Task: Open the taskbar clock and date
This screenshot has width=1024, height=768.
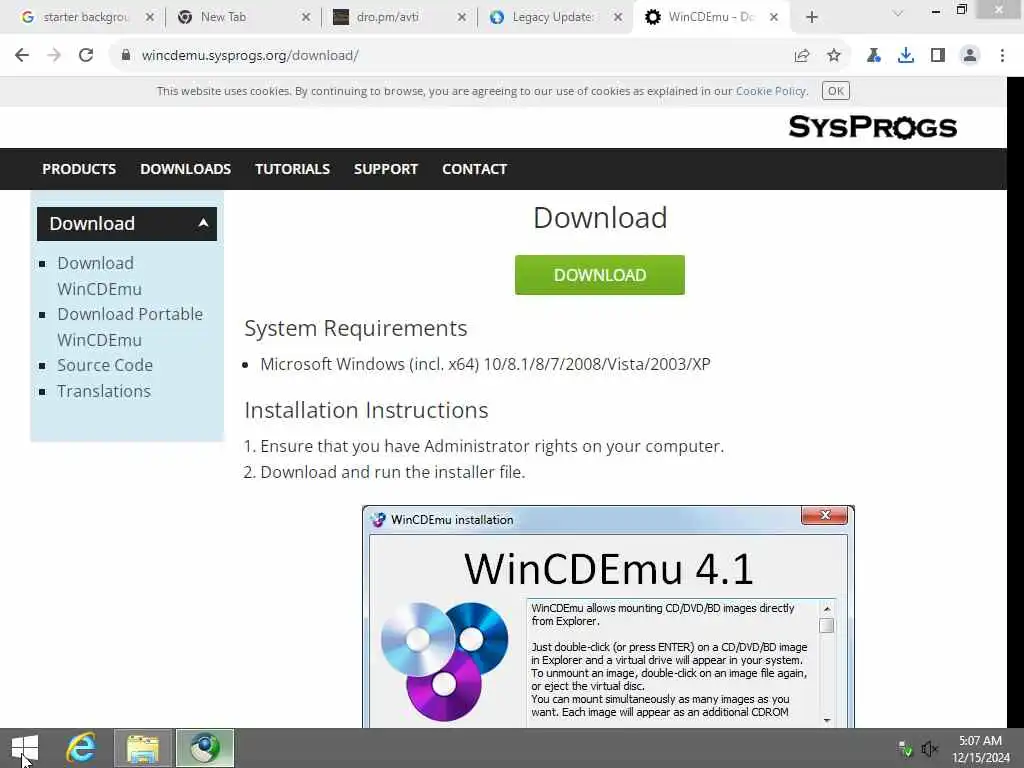Action: pyautogui.click(x=980, y=749)
